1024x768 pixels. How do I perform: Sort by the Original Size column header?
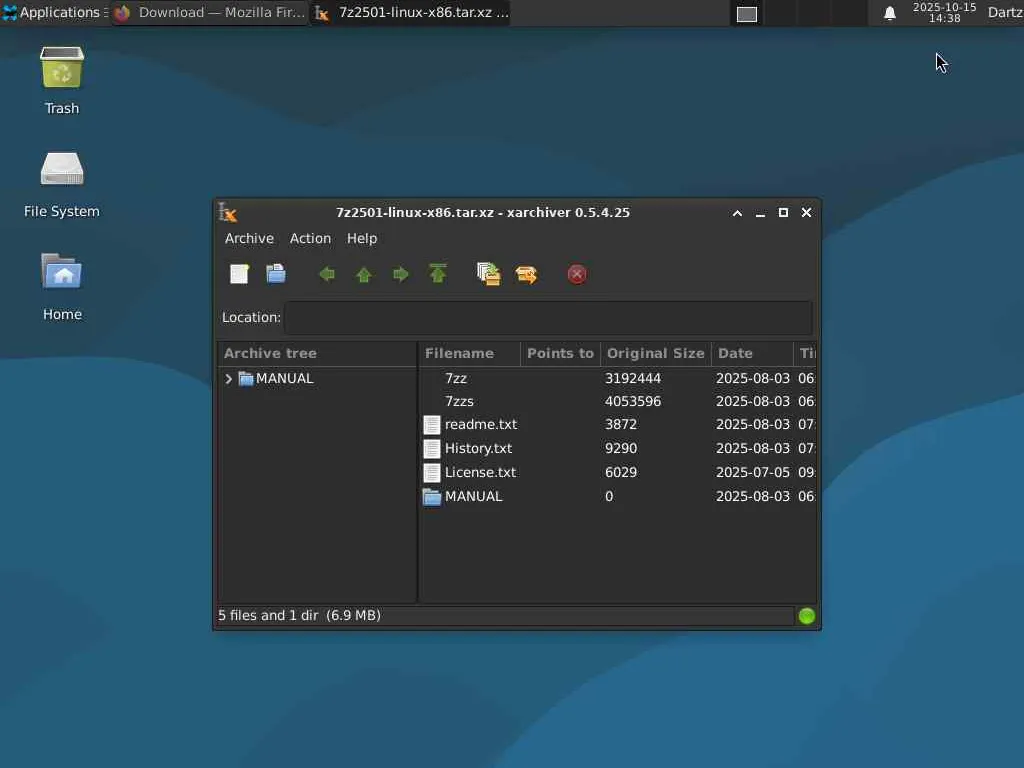click(656, 353)
